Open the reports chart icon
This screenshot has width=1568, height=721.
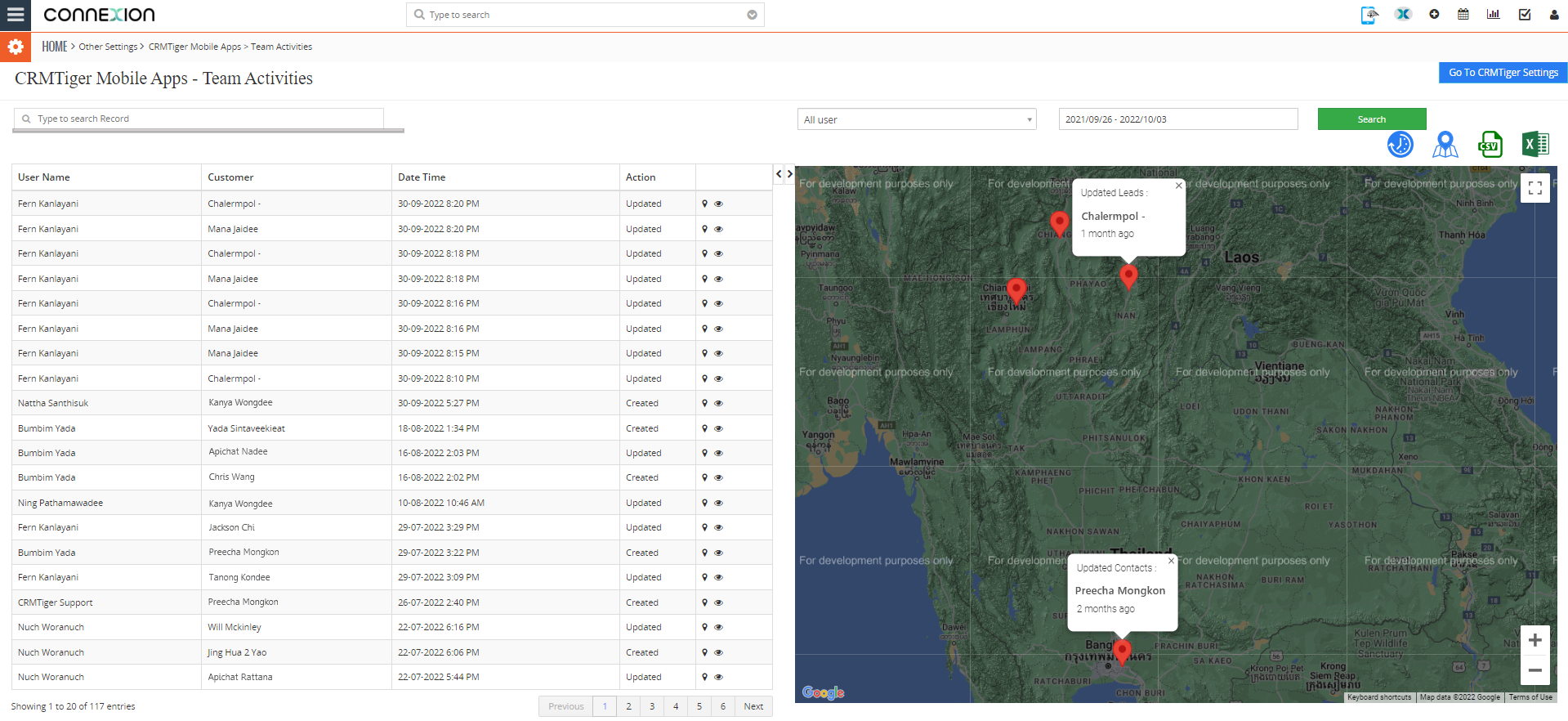(1493, 15)
